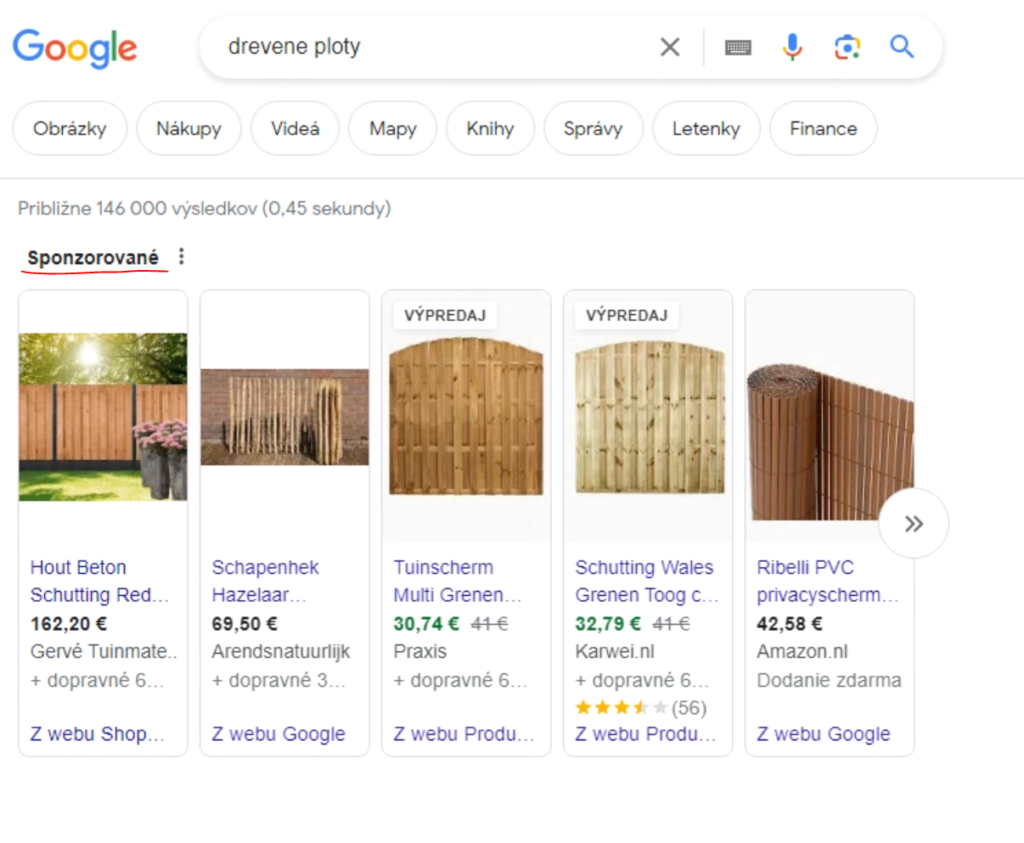
Task: Click the magnifying glass search button
Action: click(x=902, y=47)
